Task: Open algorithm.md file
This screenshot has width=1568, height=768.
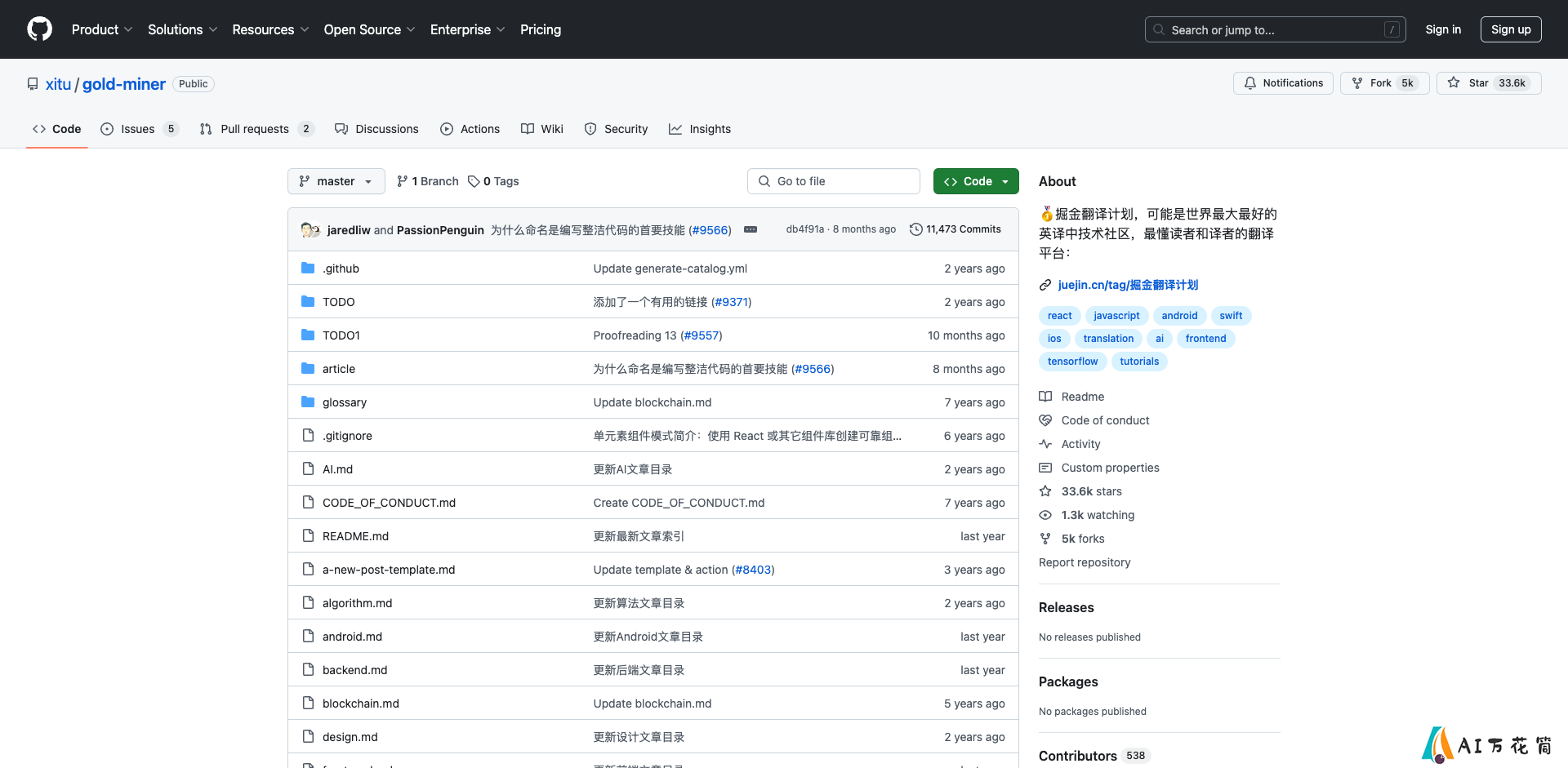Action: tap(358, 603)
